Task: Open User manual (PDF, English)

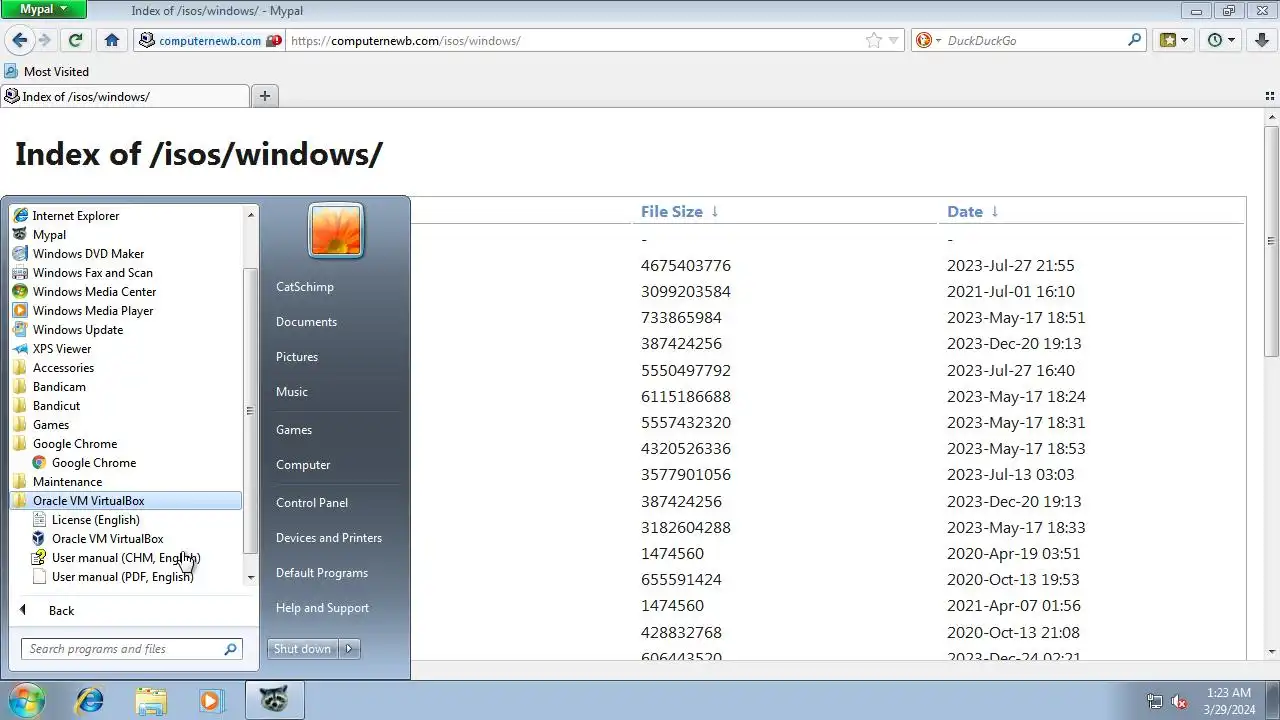Action: pyautogui.click(x=126, y=577)
